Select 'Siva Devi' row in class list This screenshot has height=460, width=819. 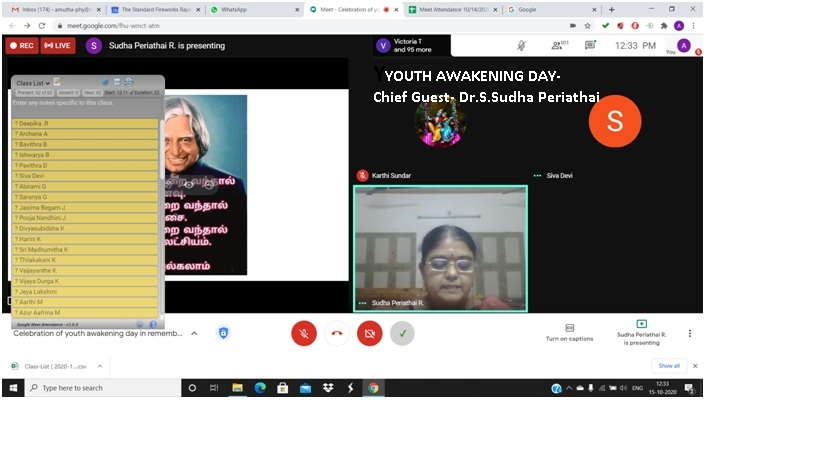(85, 176)
